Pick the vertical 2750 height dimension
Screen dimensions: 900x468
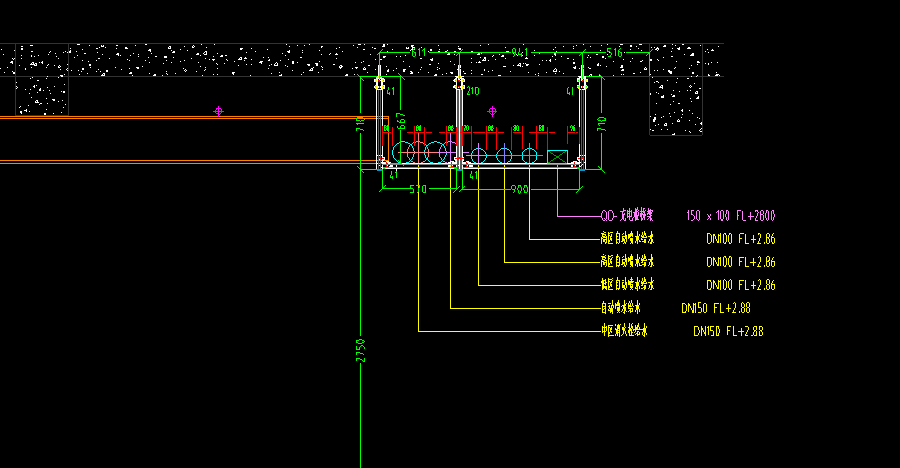(x=361, y=350)
